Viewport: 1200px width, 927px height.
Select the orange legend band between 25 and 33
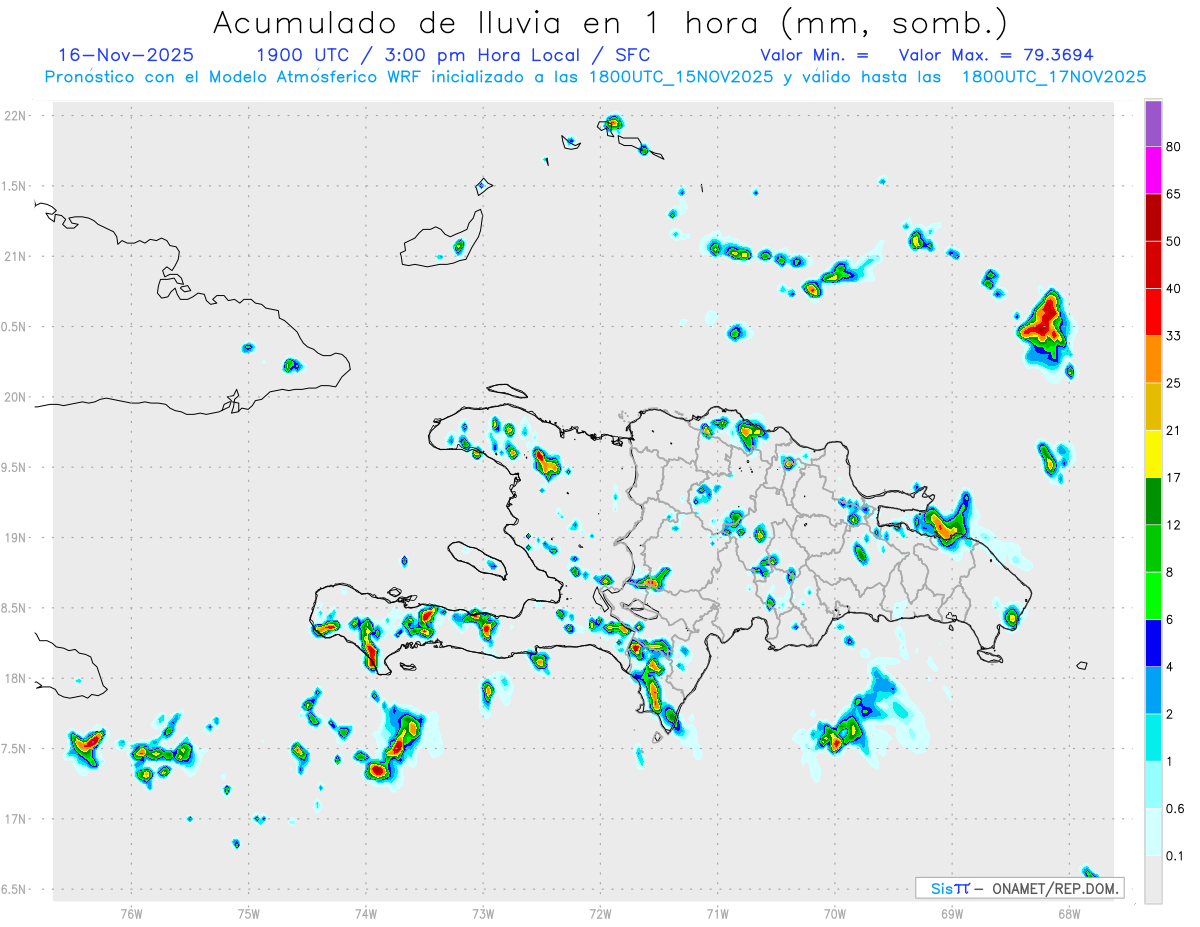(1153, 359)
